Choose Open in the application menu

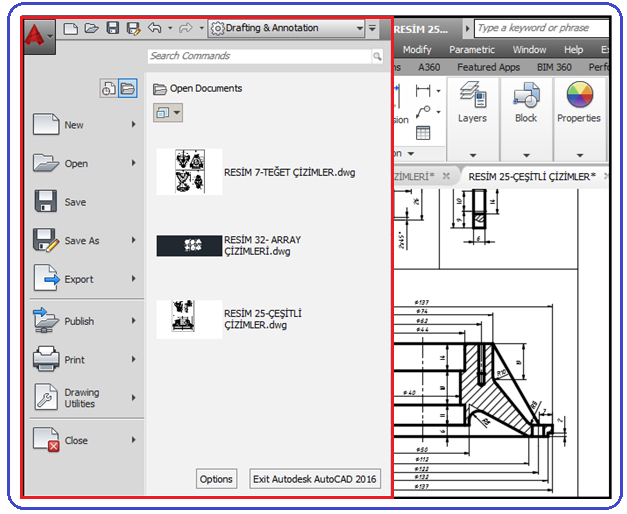[x=84, y=163]
